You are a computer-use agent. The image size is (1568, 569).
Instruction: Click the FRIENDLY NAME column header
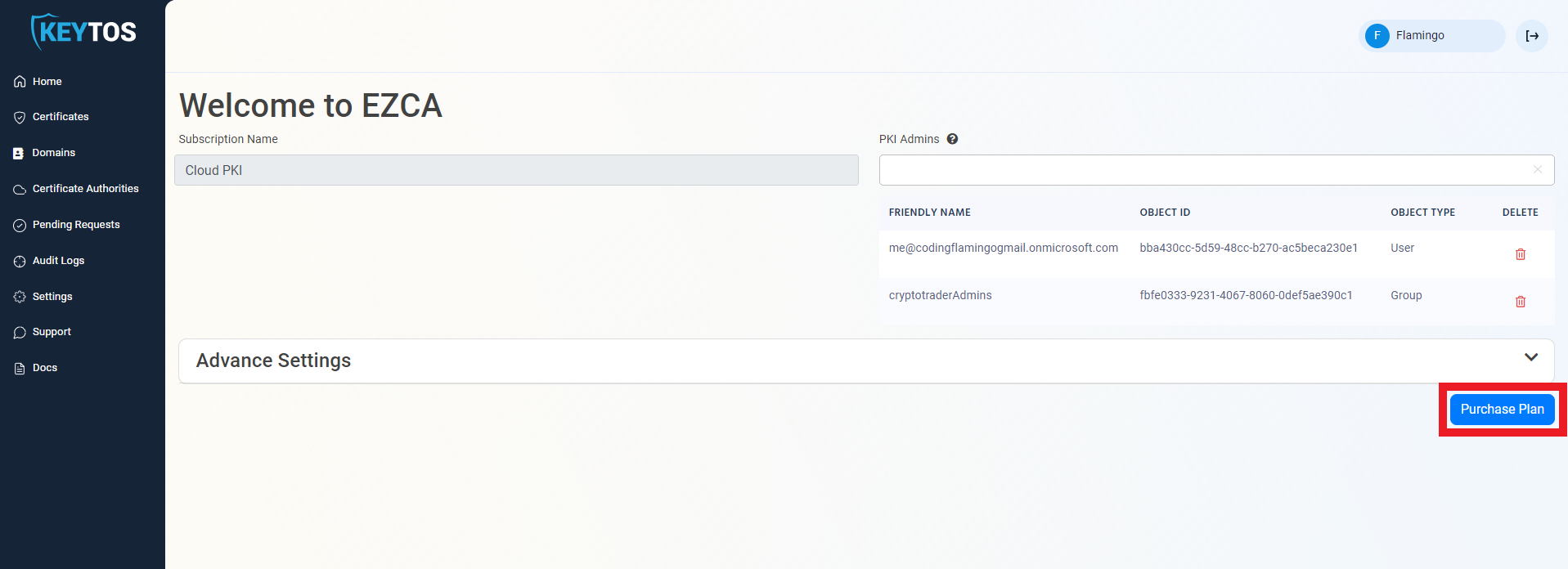[930, 213]
